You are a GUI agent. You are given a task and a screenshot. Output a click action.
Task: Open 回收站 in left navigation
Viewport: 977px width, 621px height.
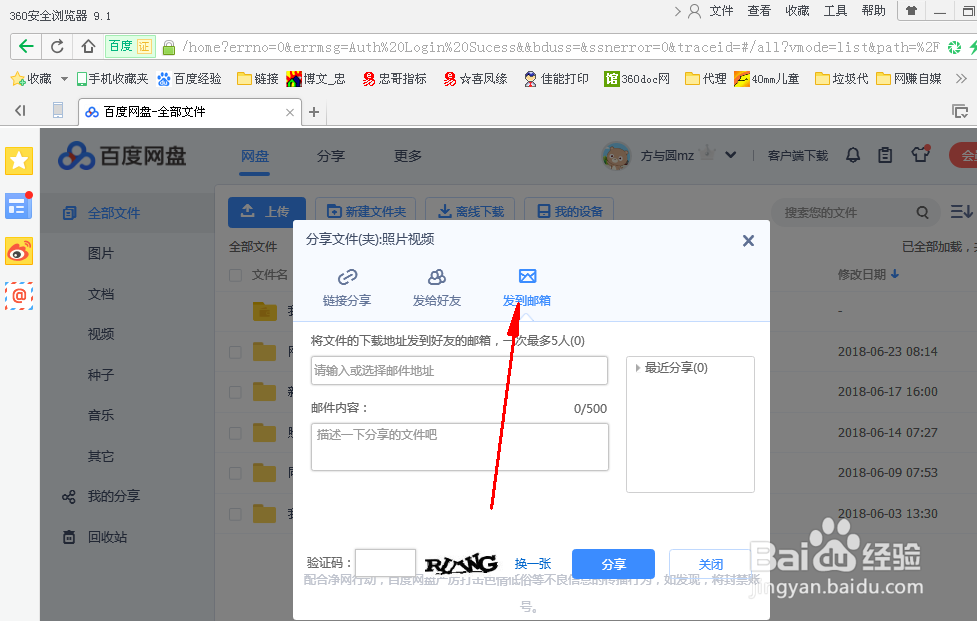pos(95,537)
